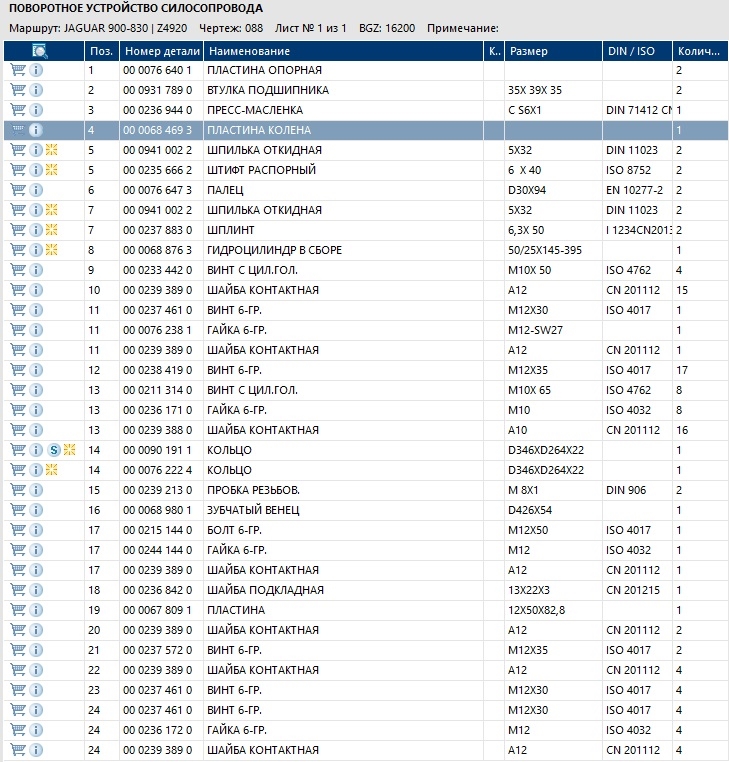729x762 pixels.
Task: Click the star icon beside ШТИФТ РАСПОРНЫЙ
Action: pyautogui.click(x=53, y=170)
